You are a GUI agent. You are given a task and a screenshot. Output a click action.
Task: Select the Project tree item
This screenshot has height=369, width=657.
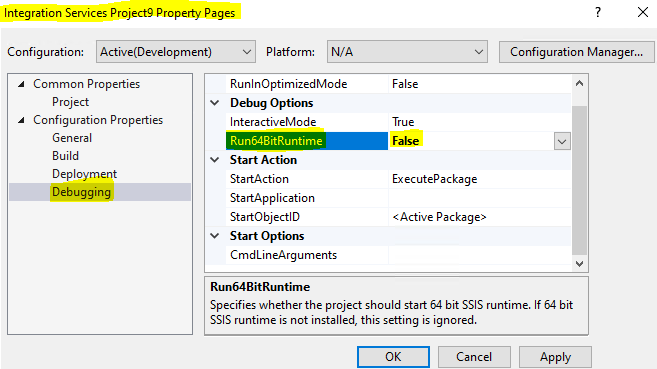pos(70,102)
